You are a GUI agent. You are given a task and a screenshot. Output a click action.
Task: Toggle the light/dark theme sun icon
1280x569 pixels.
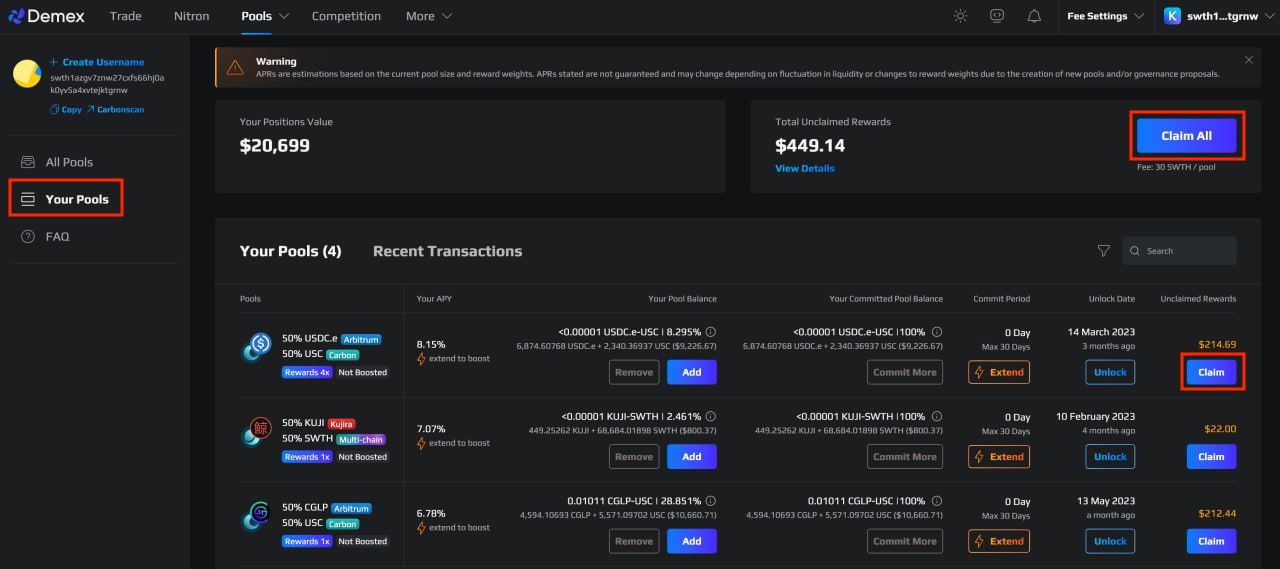pos(960,16)
